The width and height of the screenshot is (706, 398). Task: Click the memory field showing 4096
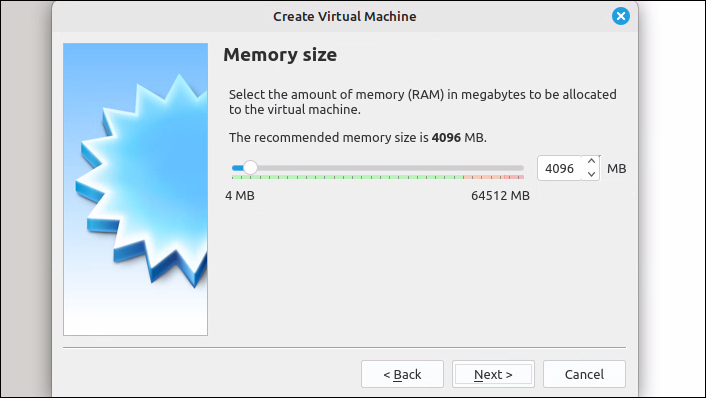560,168
